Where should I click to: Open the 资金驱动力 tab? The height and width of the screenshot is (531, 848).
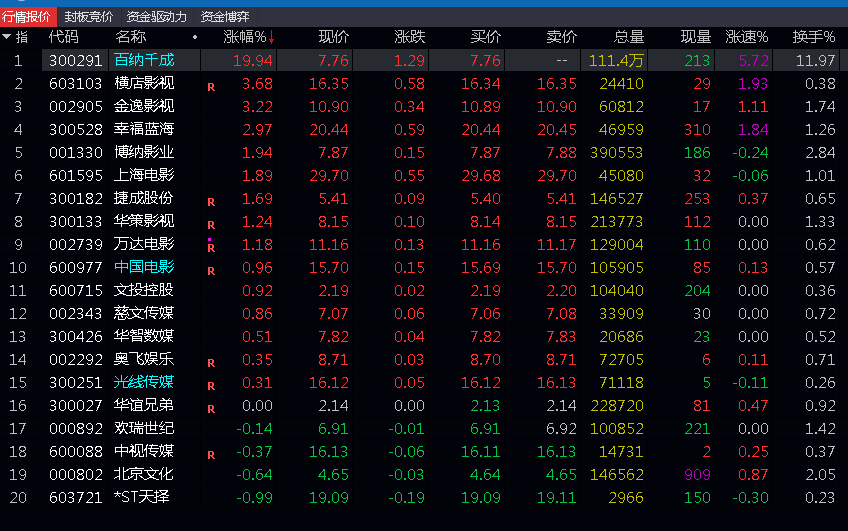point(156,17)
